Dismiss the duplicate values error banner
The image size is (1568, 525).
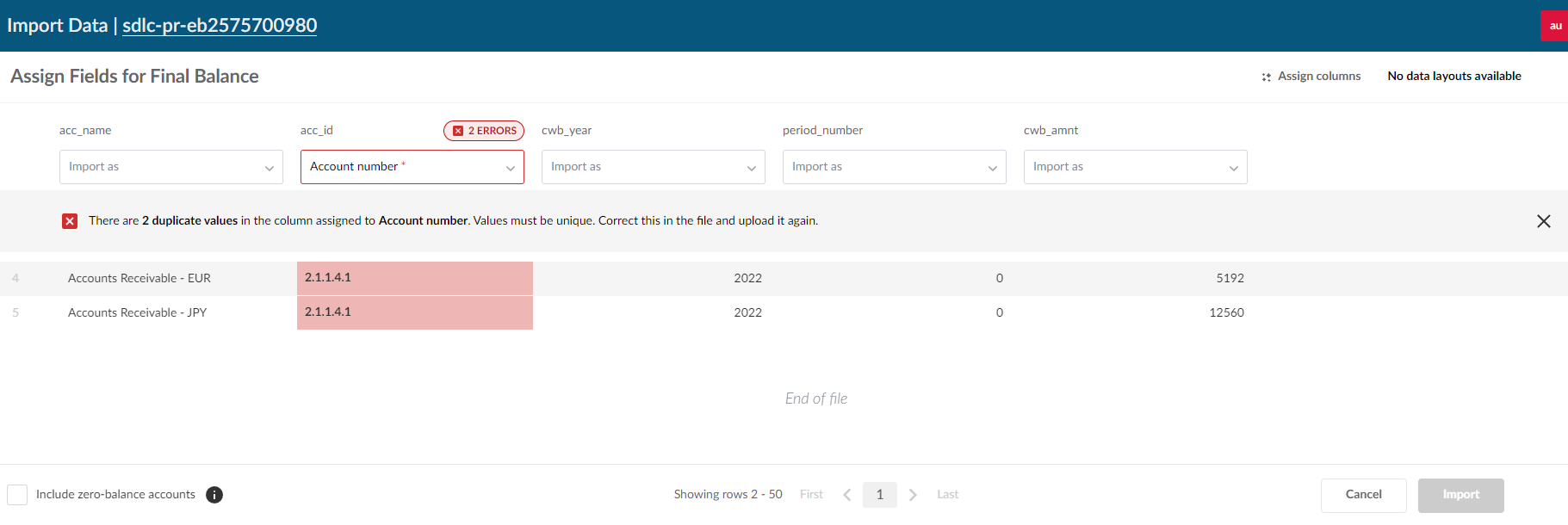[1543, 221]
